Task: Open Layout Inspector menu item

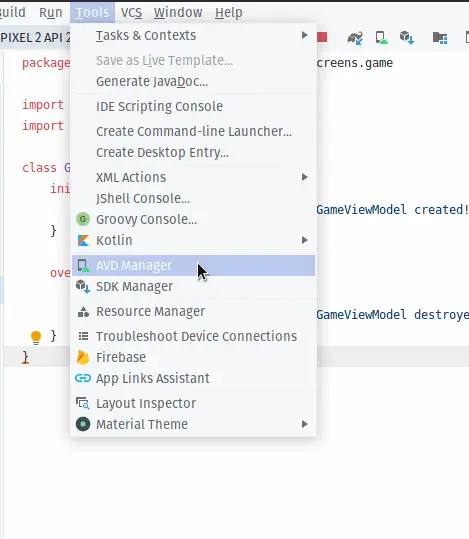Action: tap(193, 403)
